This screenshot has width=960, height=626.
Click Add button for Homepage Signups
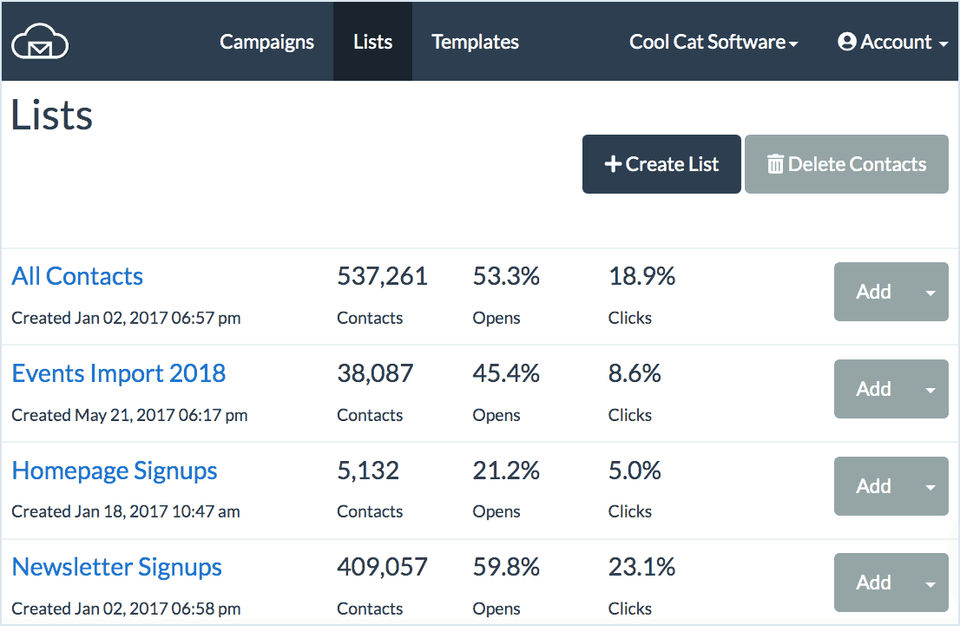[x=874, y=486]
